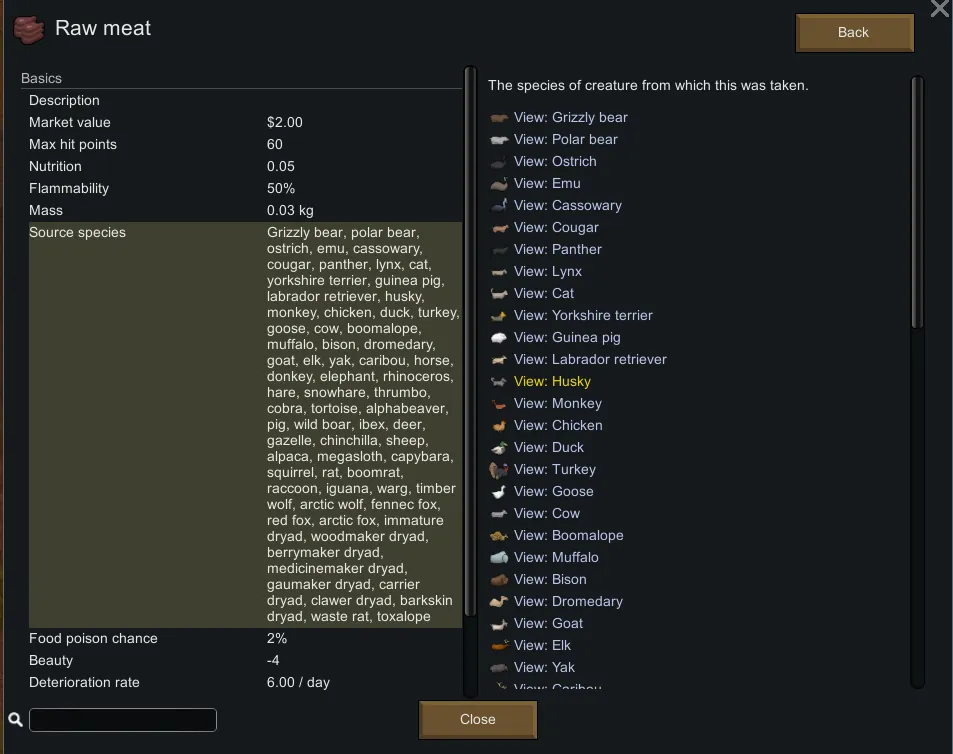The width and height of the screenshot is (953, 754).
Task: Click the muffalo creature icon
Action: tap(500, 558)
